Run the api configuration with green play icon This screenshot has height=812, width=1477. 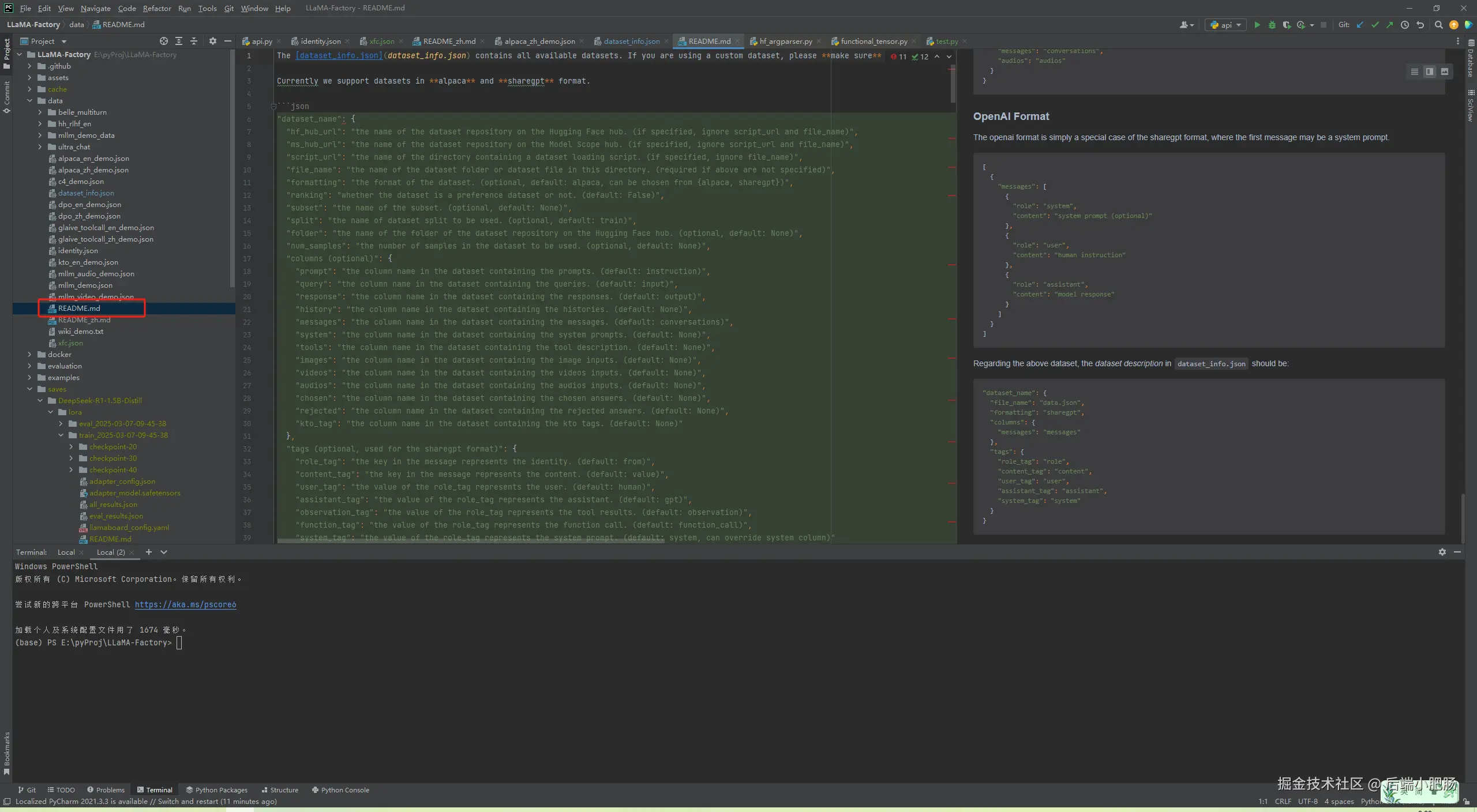click(x=1257, y=25)
